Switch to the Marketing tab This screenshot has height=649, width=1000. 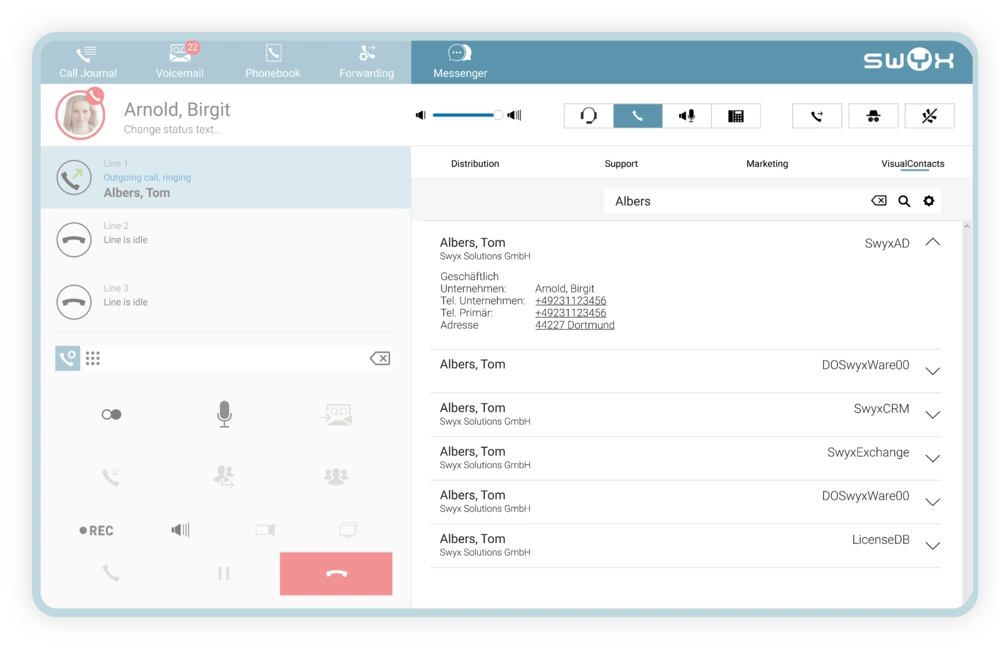tap(767, 164)
